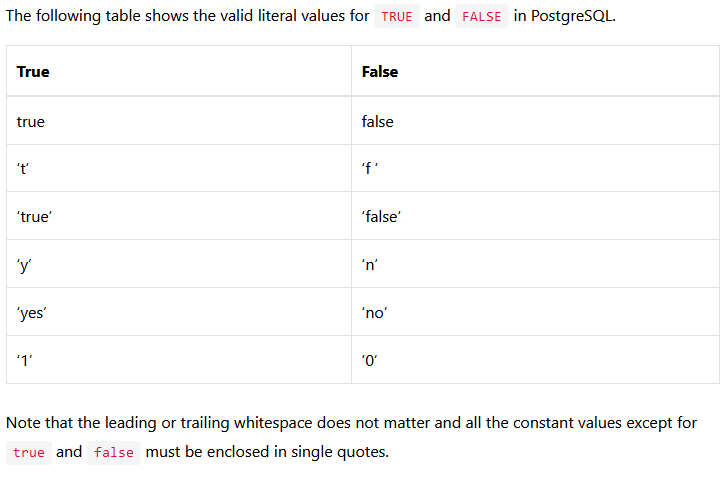Click the 'f' table cell

click(x=369, y=169)
